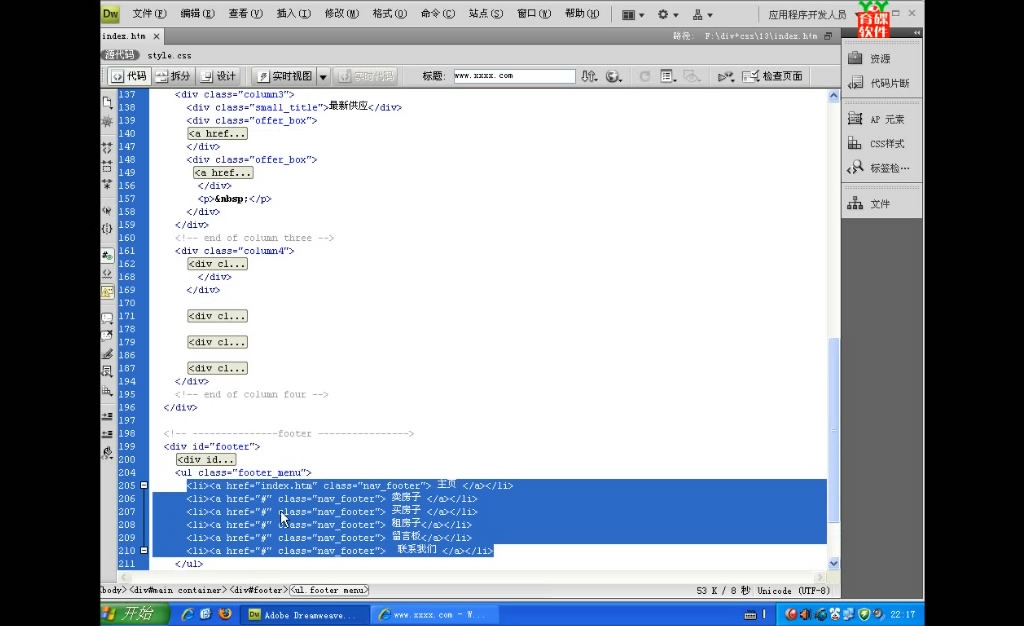This screenshot has width=1024, height=626.
Task: Open the Site management dropdown icon
Action: [x=702, y=14]
